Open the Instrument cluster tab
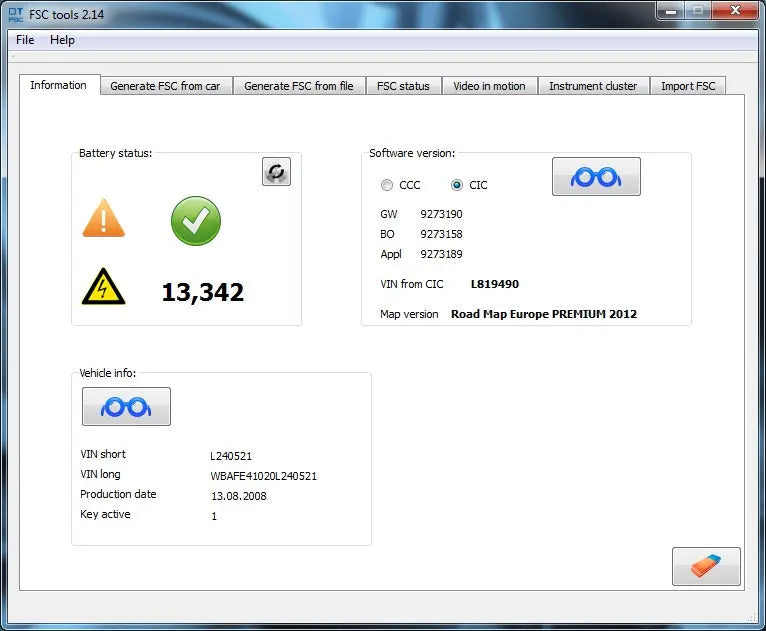 tap(593, 86)
